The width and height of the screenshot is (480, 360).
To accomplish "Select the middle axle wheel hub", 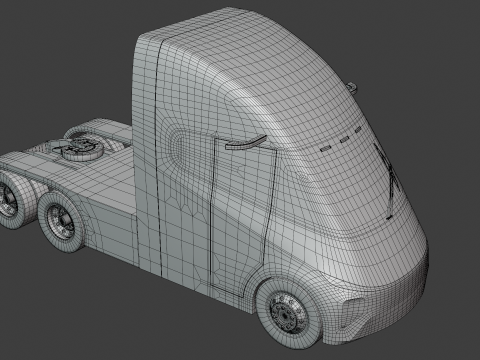I will (60, 220).
